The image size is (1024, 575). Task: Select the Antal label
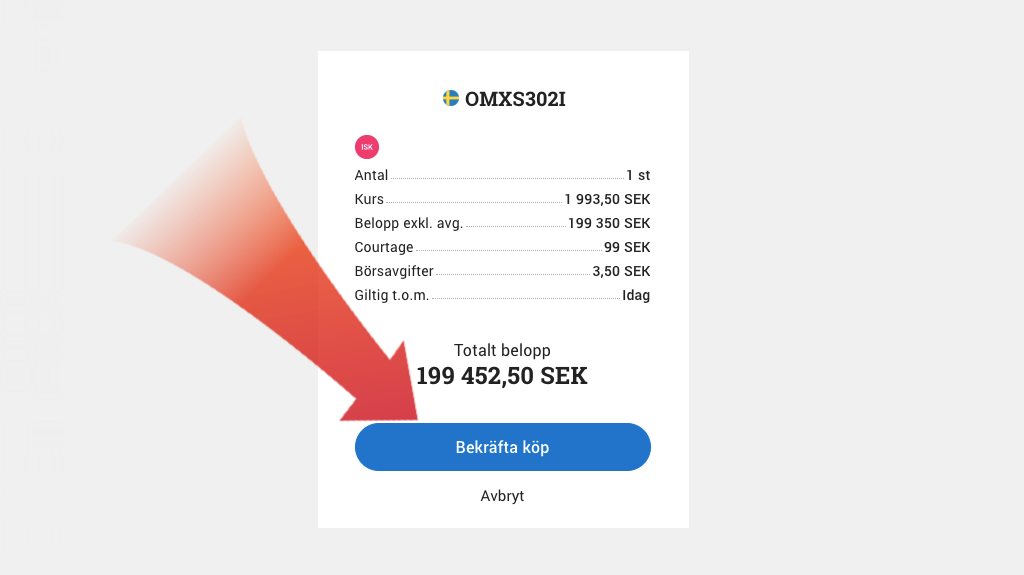click(371, 175)
